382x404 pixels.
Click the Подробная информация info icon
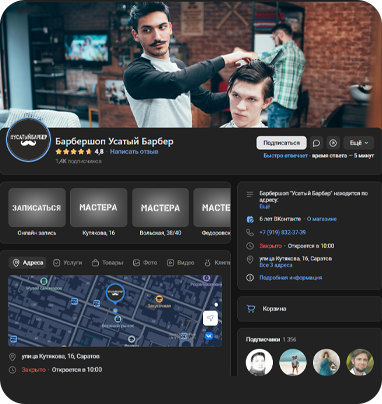[x=250, y=277]
